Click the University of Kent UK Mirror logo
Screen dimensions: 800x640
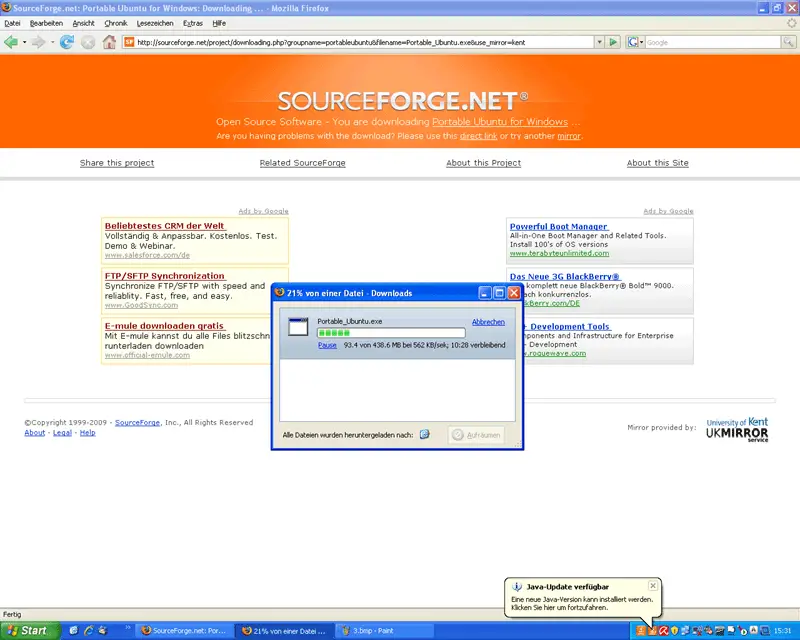coord(737,430)
